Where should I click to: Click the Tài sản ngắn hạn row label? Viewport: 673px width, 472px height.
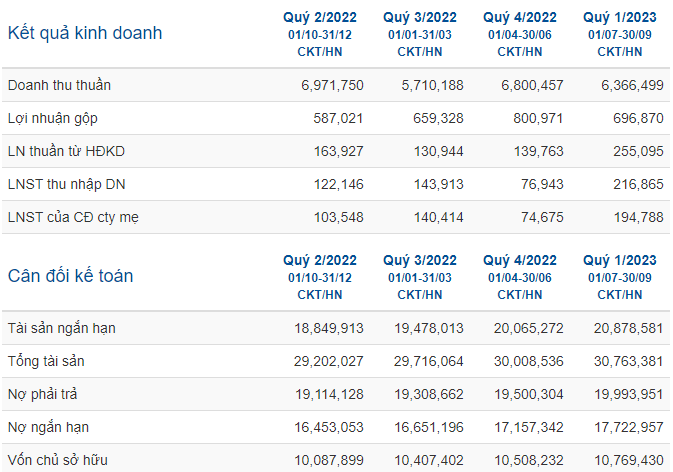click(62, 328)
